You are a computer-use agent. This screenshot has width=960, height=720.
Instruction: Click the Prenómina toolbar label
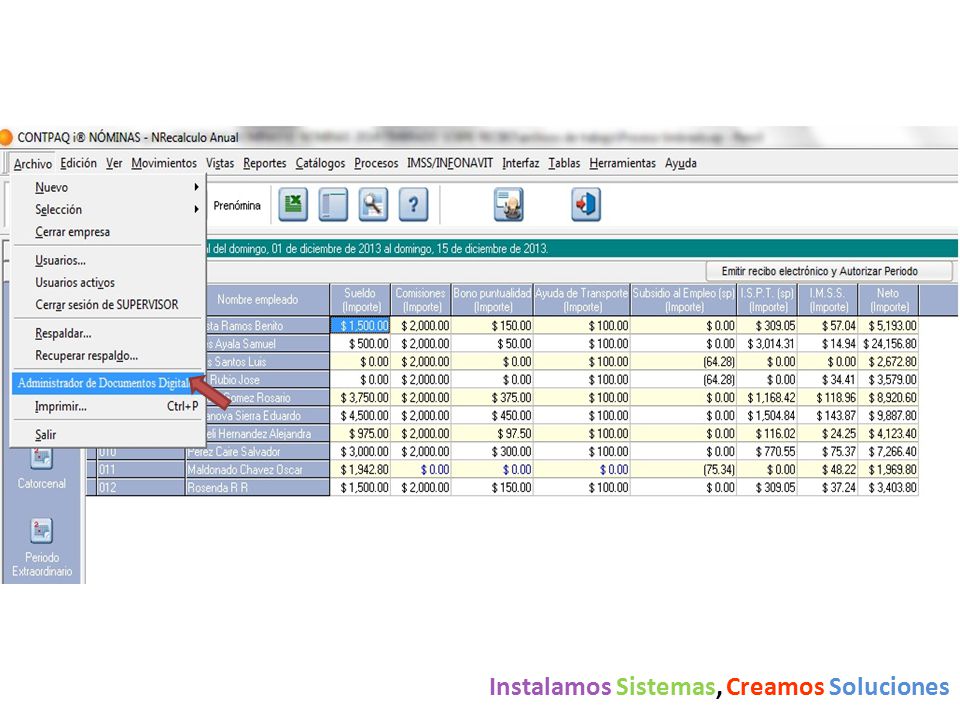(237, 206)
